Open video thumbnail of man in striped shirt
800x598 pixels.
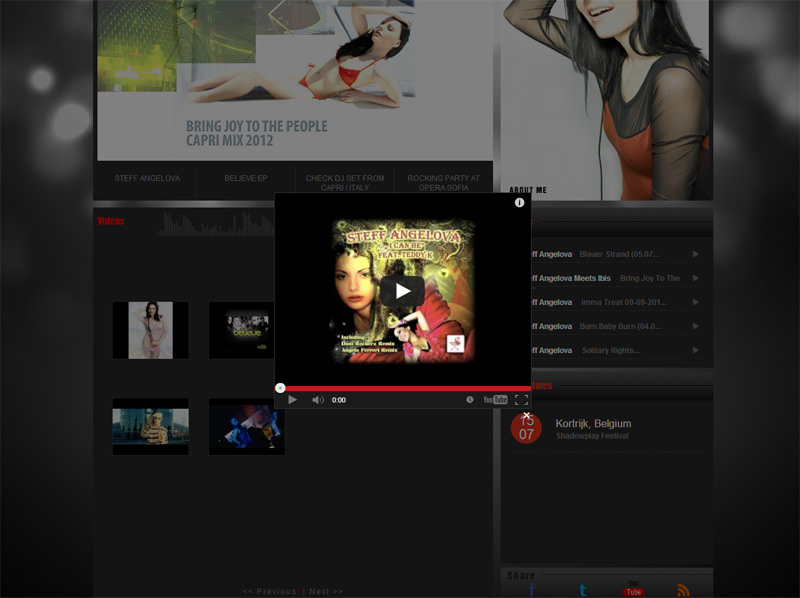(151, 427)
